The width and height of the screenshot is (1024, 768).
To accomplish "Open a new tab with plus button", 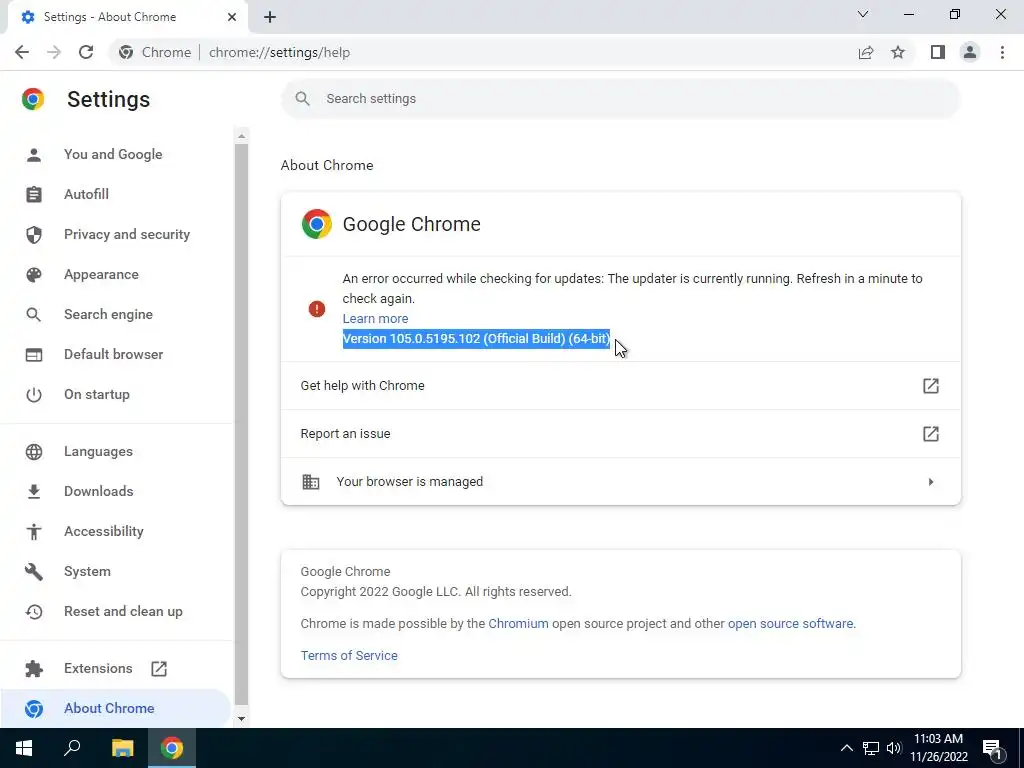I will coord(270,17).
